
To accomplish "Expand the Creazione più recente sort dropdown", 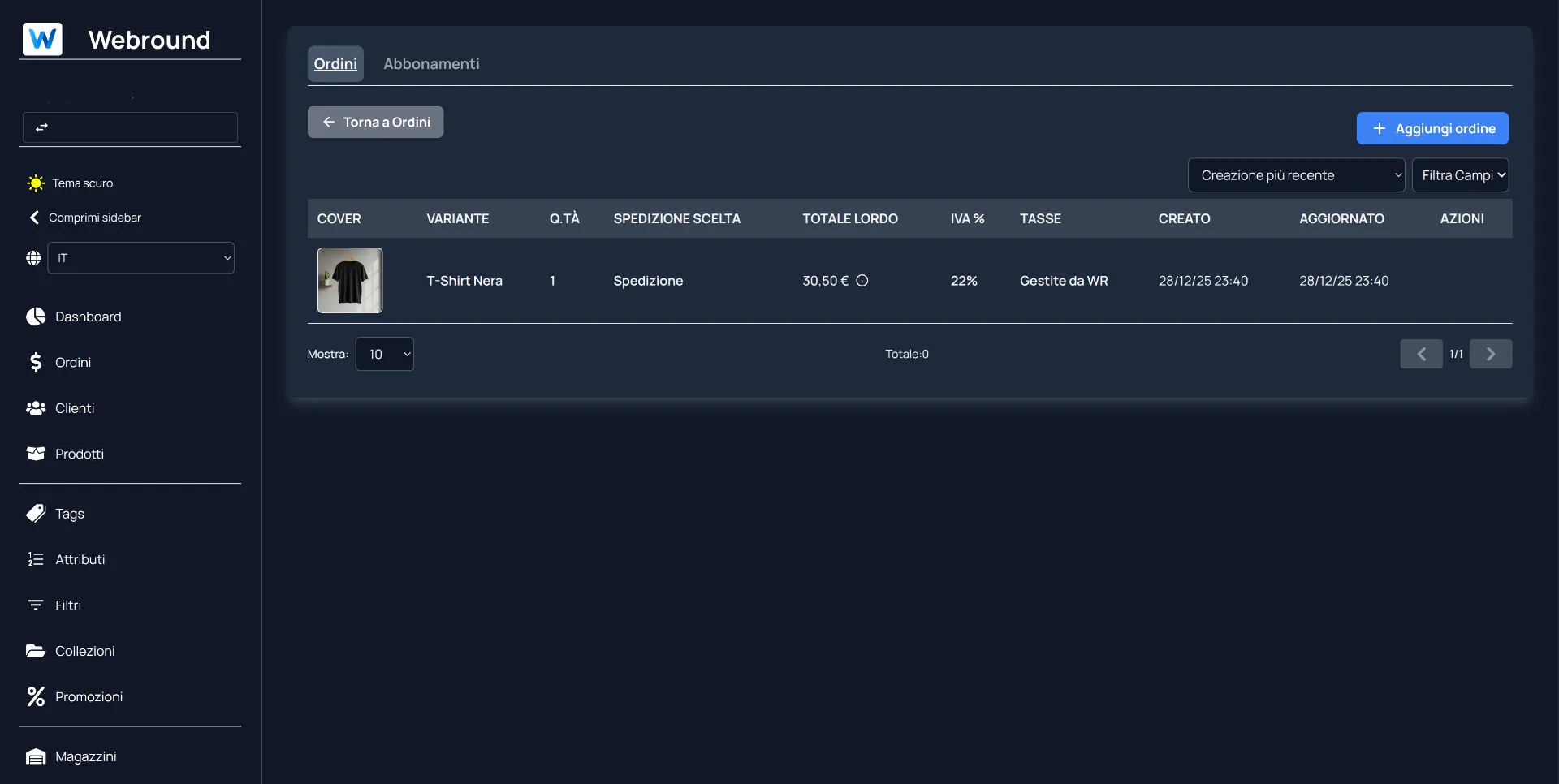I will (1296, 175).
